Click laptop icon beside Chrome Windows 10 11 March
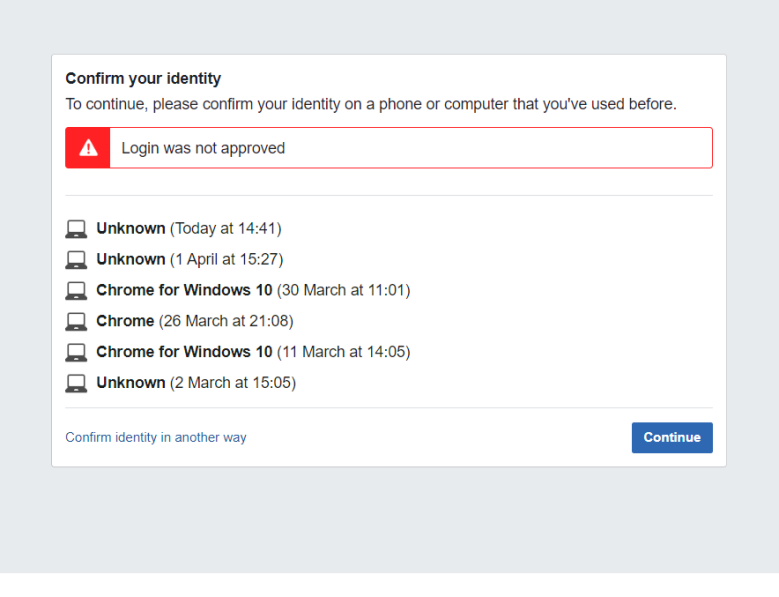The image size is (779, 597). pos(76,352)
